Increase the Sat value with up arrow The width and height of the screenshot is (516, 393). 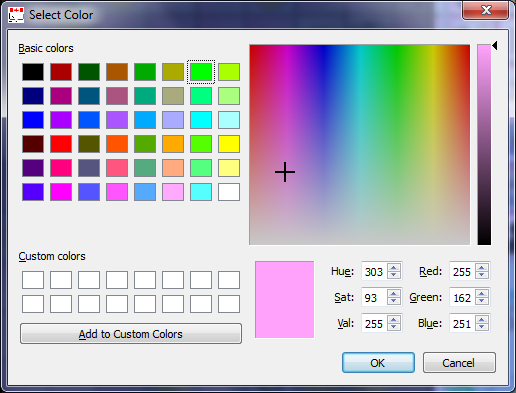(x=394, y=293)
